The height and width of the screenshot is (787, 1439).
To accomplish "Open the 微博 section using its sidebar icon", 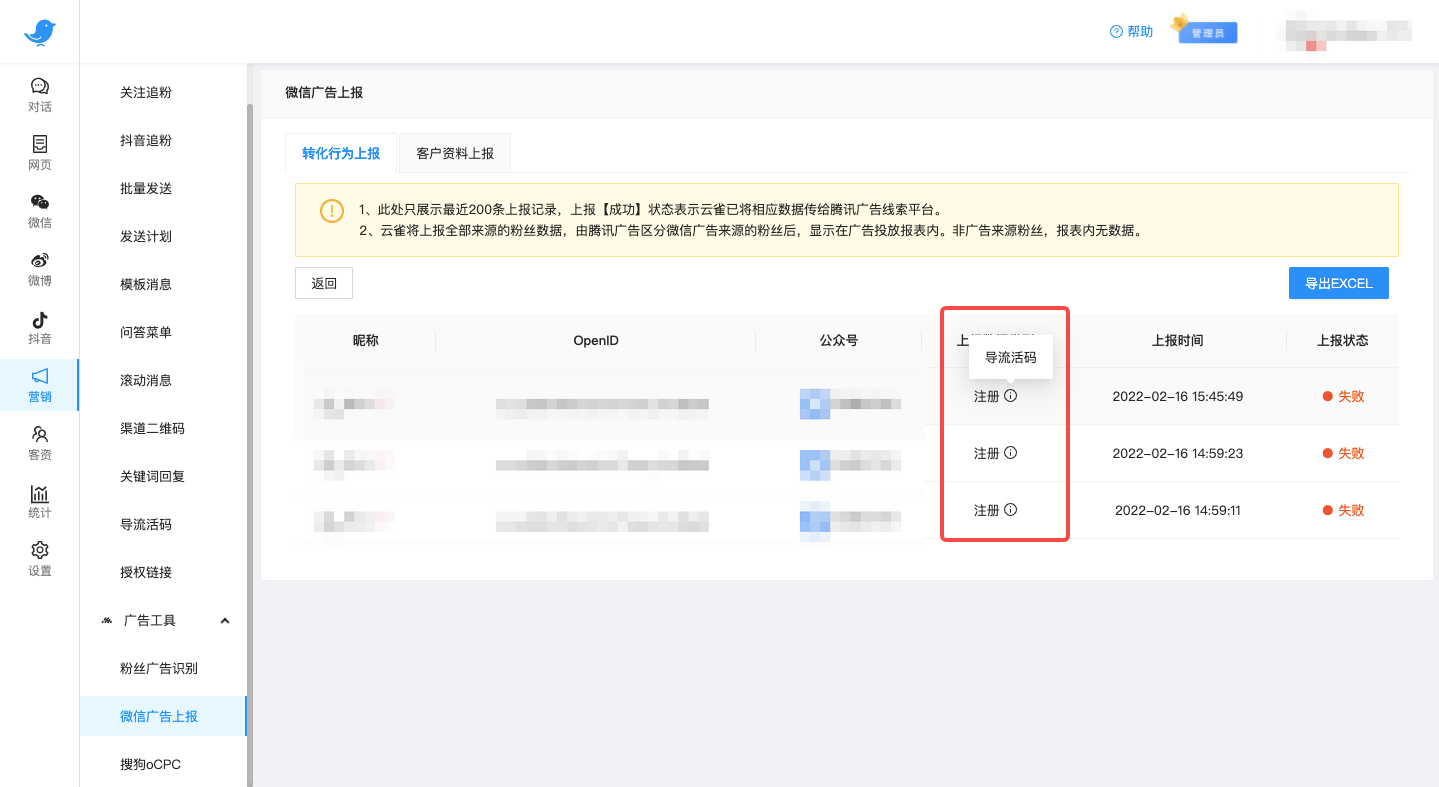I will click(x=39, y=268).
